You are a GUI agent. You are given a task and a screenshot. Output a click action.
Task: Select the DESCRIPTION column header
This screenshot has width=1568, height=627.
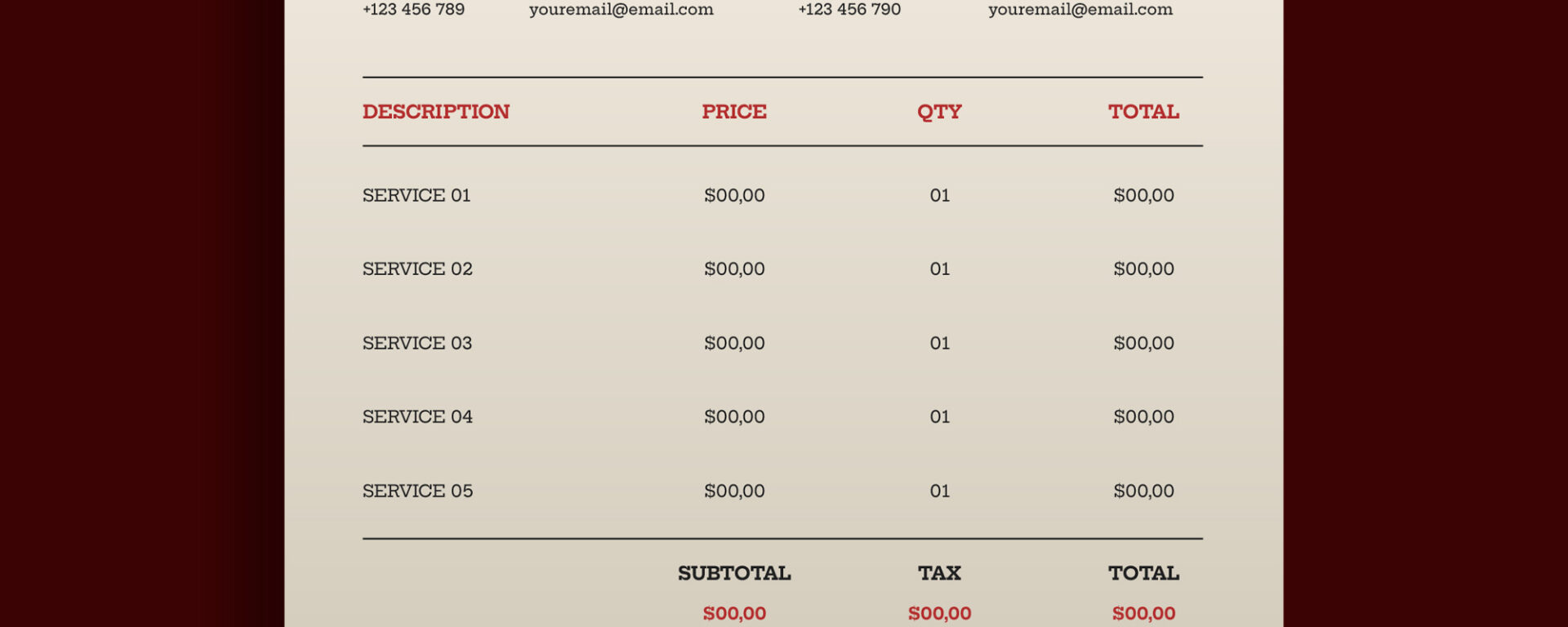coord(435,112)
